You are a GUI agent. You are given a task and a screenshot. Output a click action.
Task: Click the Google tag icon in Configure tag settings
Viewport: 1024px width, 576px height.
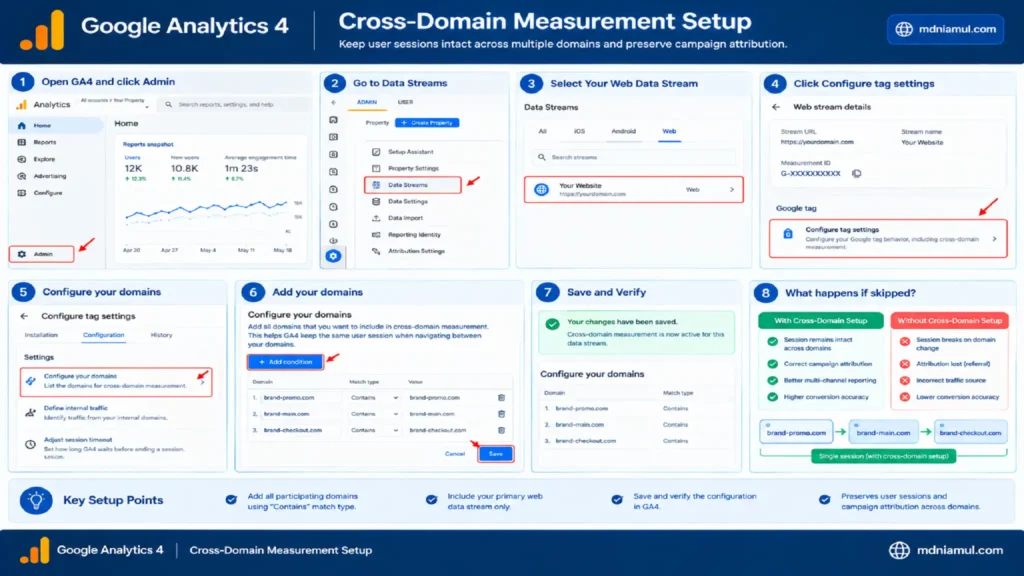pyautogui.click(x=788, y=234)
